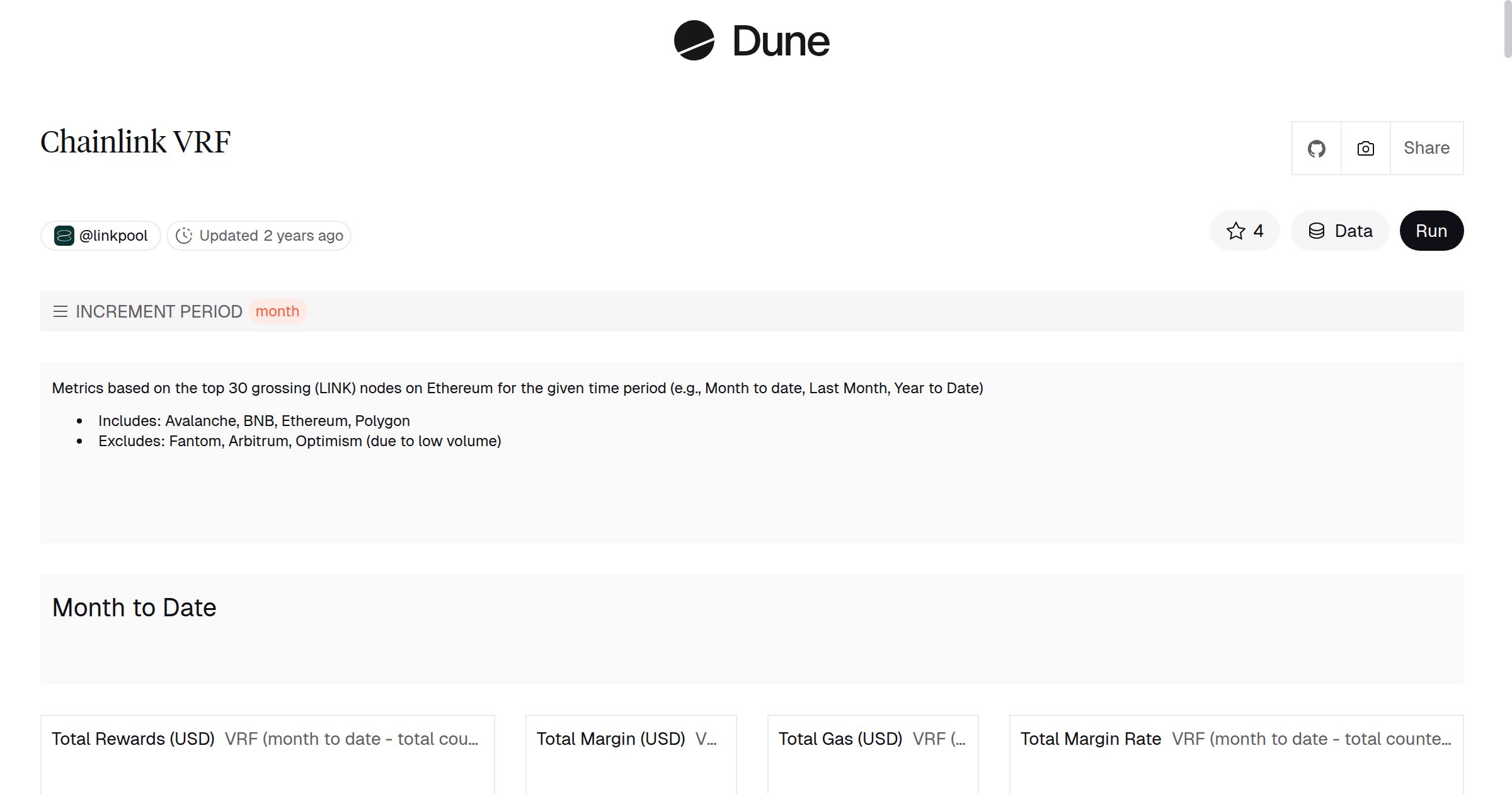Click the camera screenshot icon
The width and height of the screenshot is (1512, 794).
[1365, 148]
